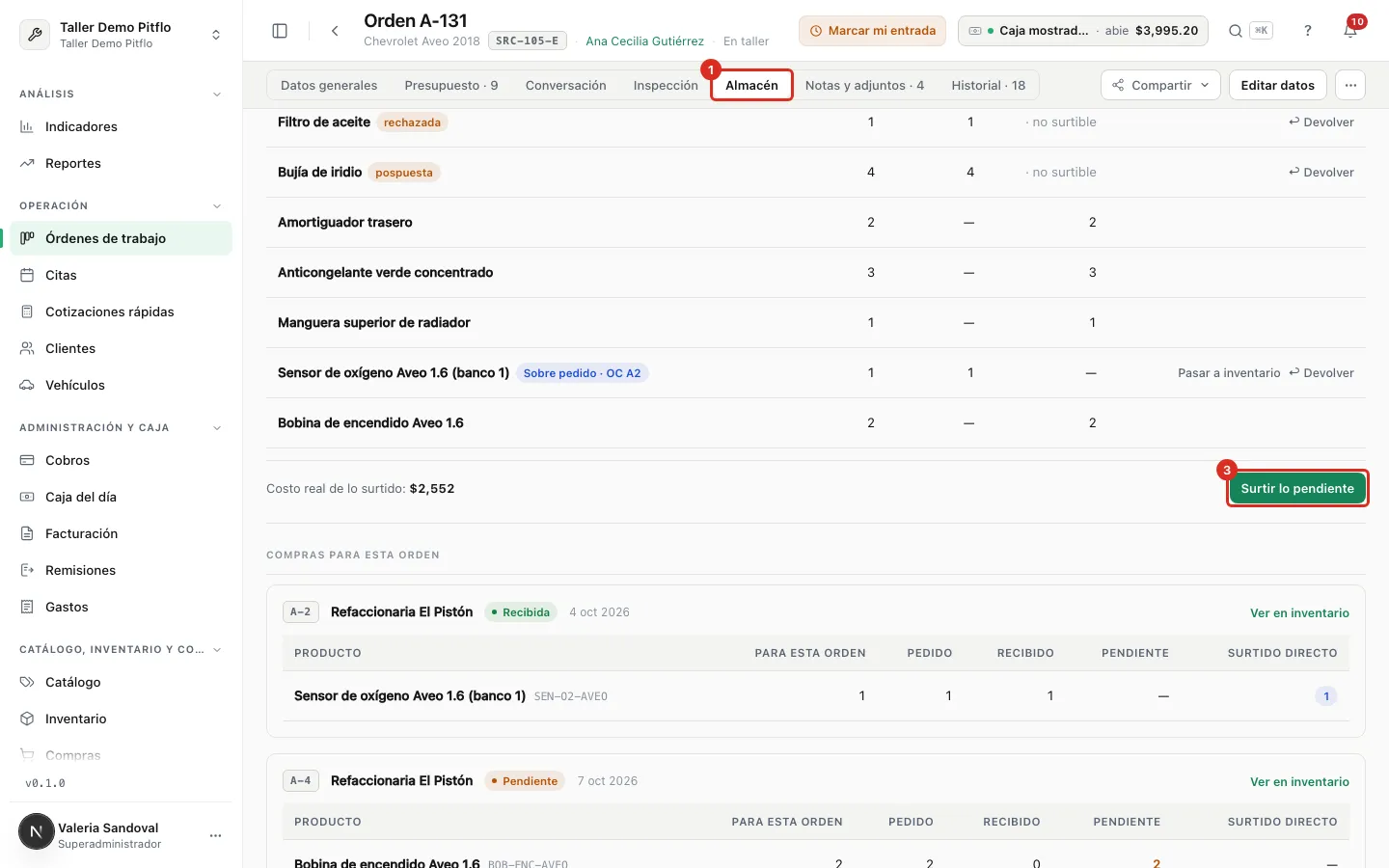This screenshot has width=1389, height=868.
Task: Open the Conversación tab
Action: point(566,85)
